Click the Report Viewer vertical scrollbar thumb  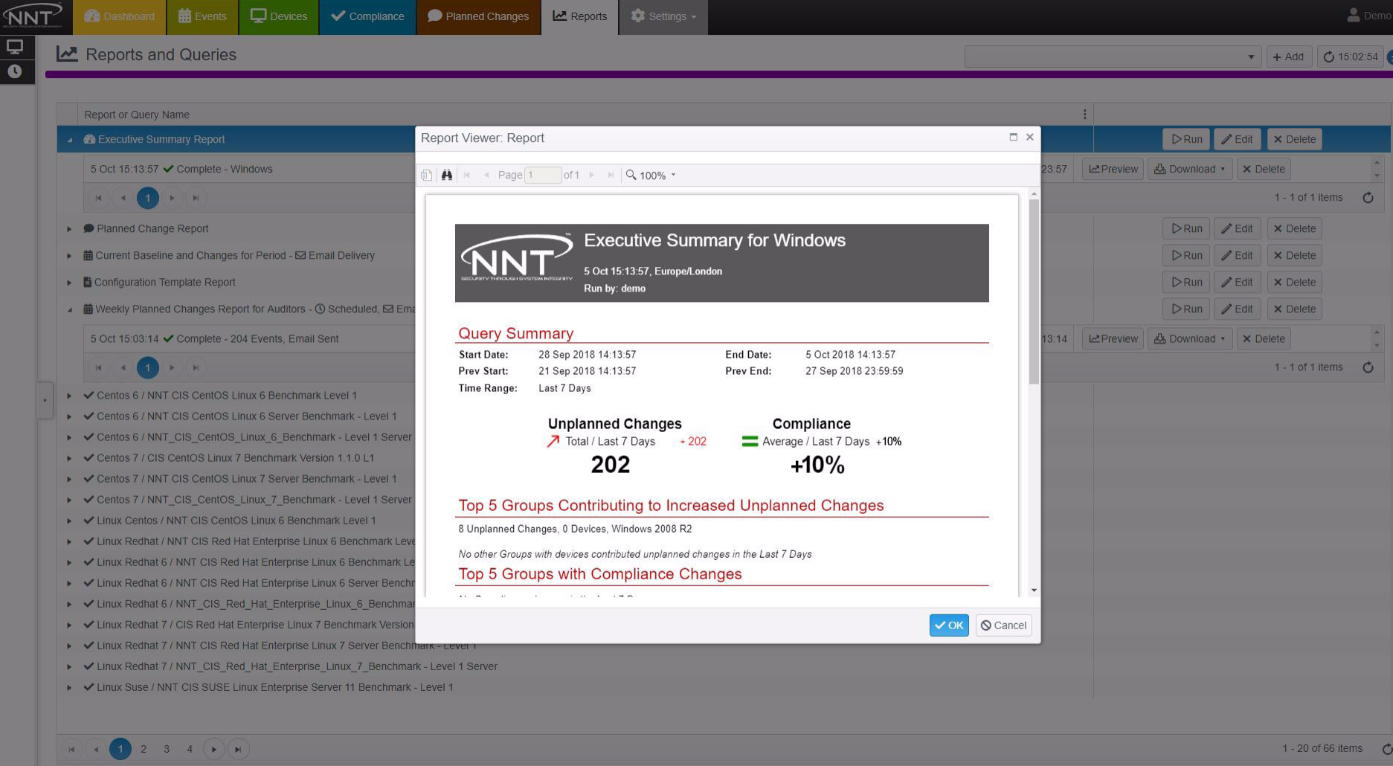1034,291
